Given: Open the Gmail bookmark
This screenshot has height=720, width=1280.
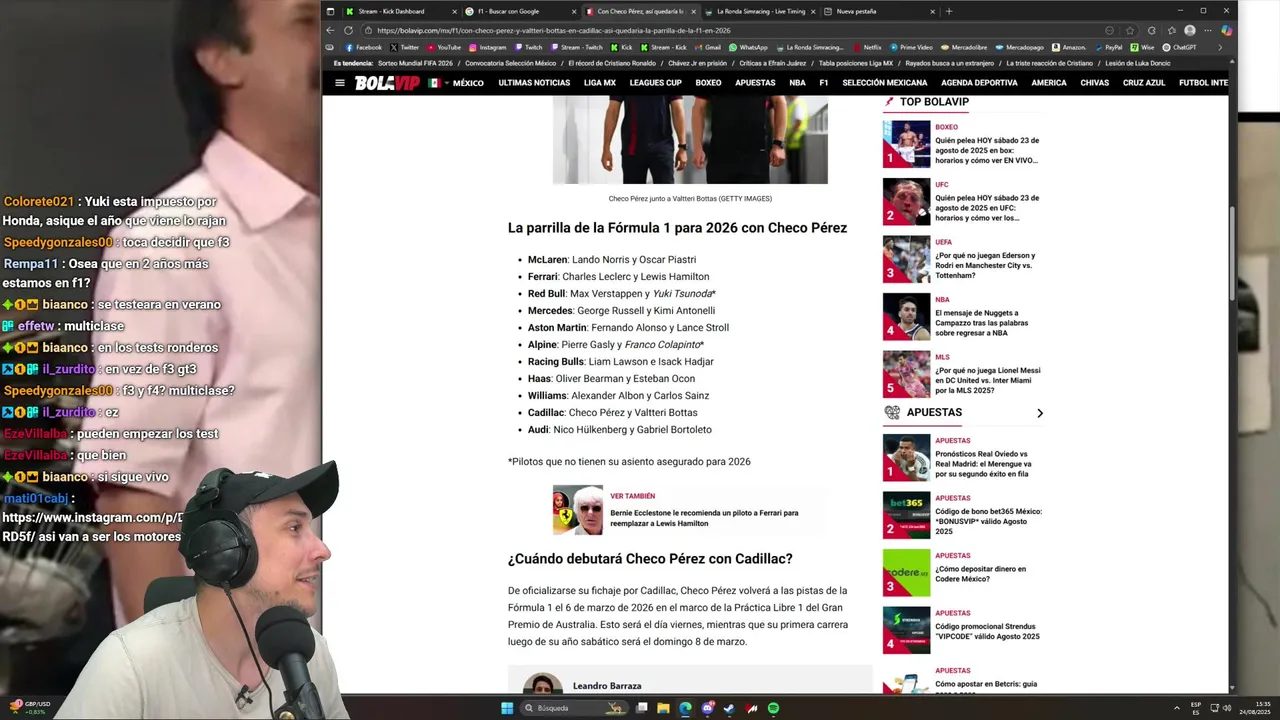Looking at the screenshot, I should coord(708,47).
